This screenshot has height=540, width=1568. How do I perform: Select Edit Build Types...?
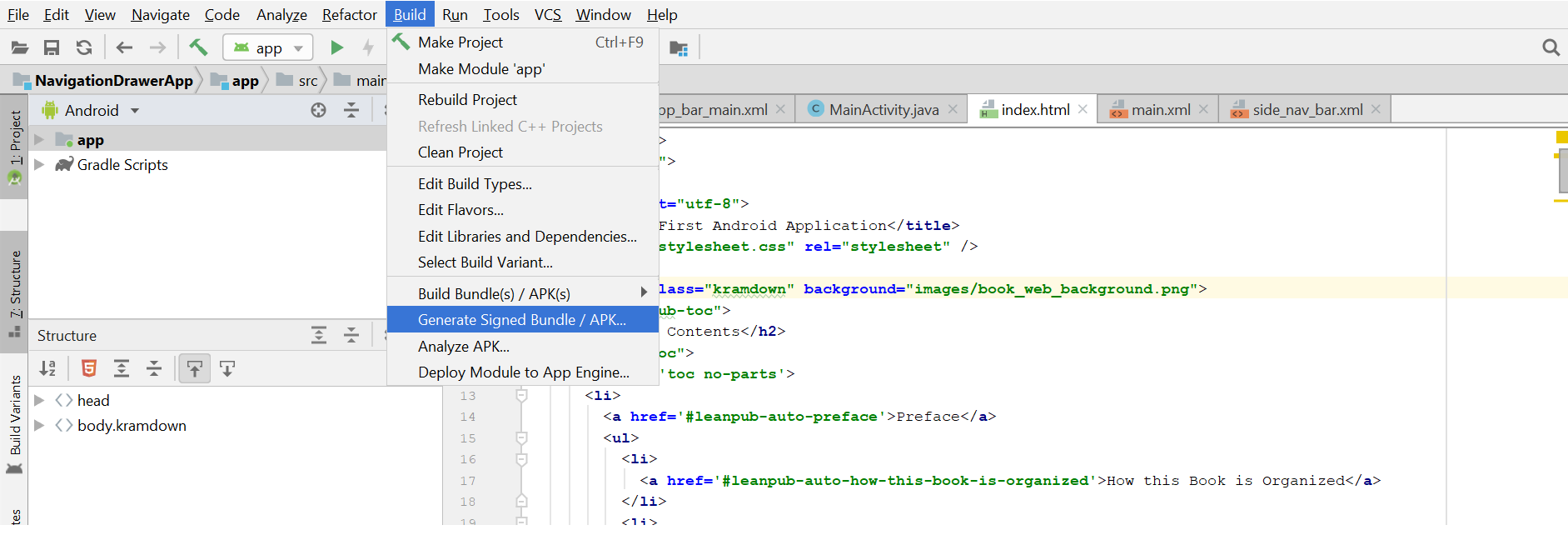click(x=523, y=184)
